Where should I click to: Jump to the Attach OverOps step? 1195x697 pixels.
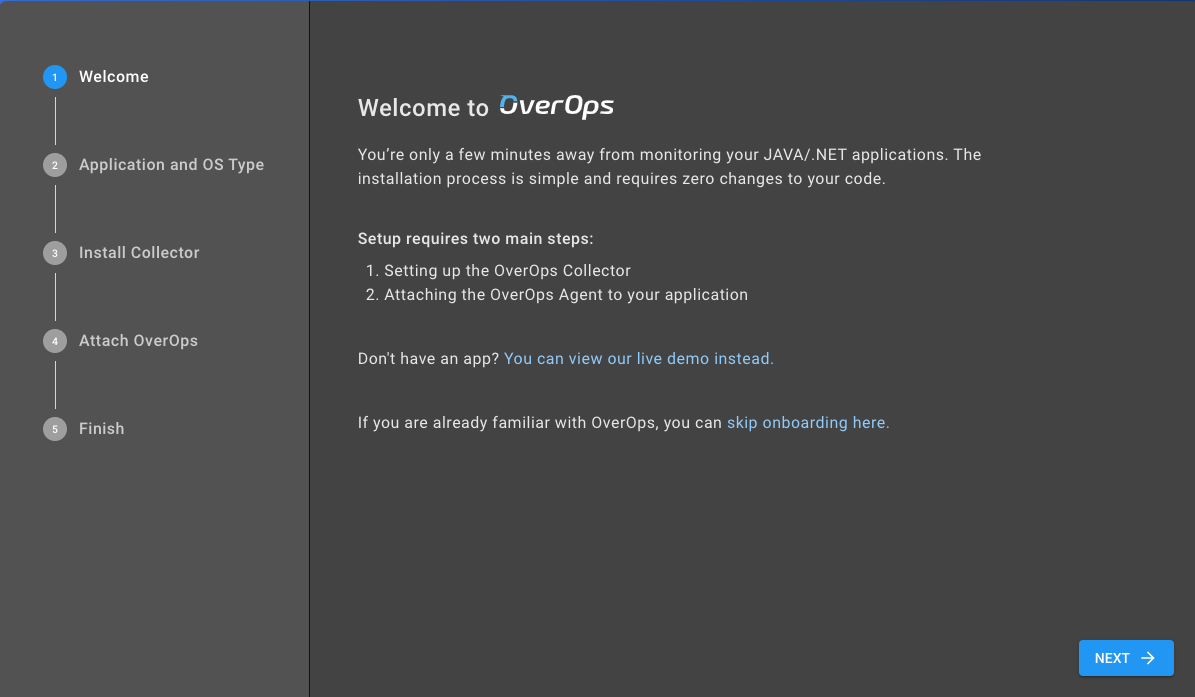coord(138,341)
